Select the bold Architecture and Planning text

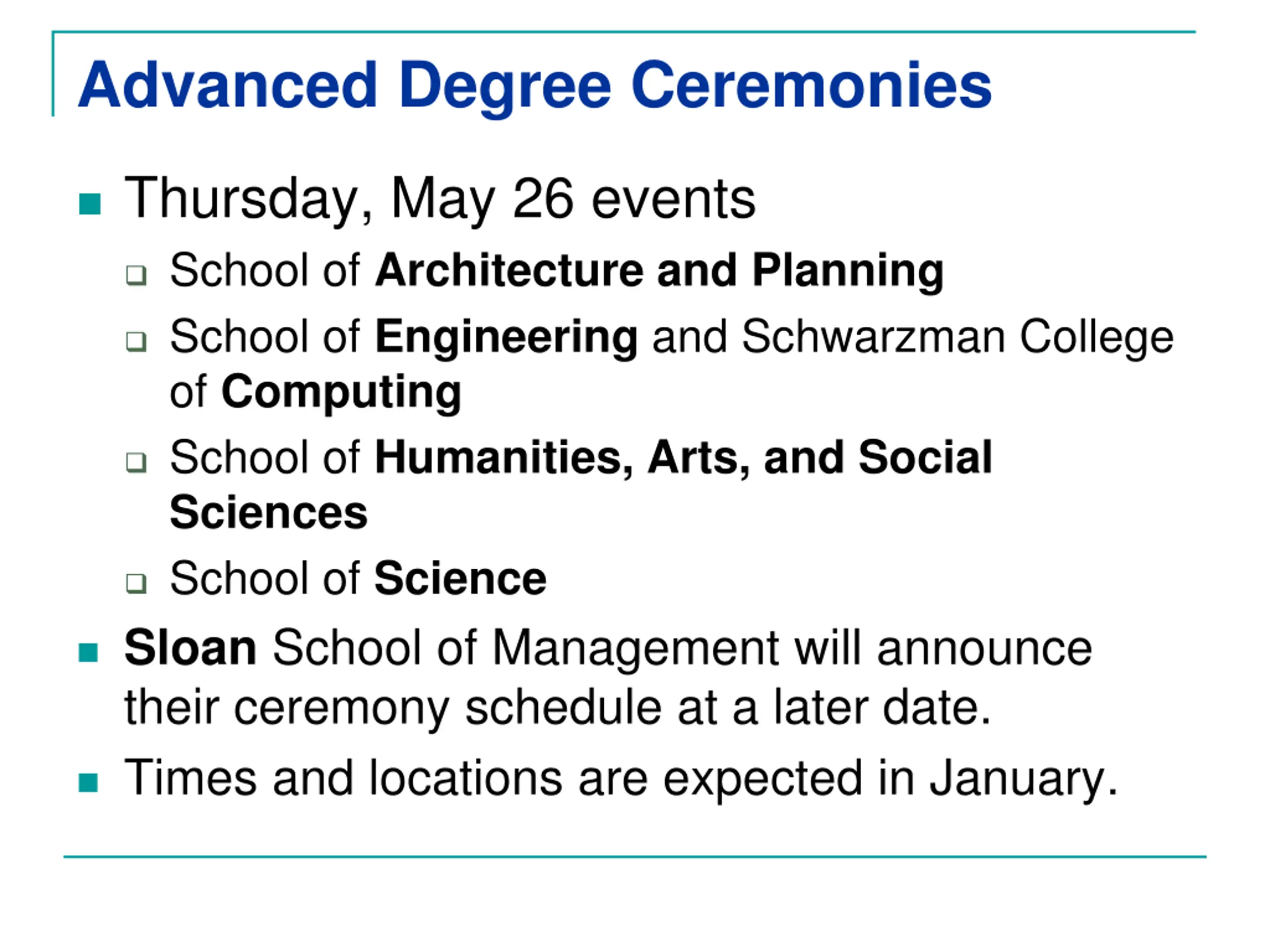pyautogui.click(x=659, y=270)
